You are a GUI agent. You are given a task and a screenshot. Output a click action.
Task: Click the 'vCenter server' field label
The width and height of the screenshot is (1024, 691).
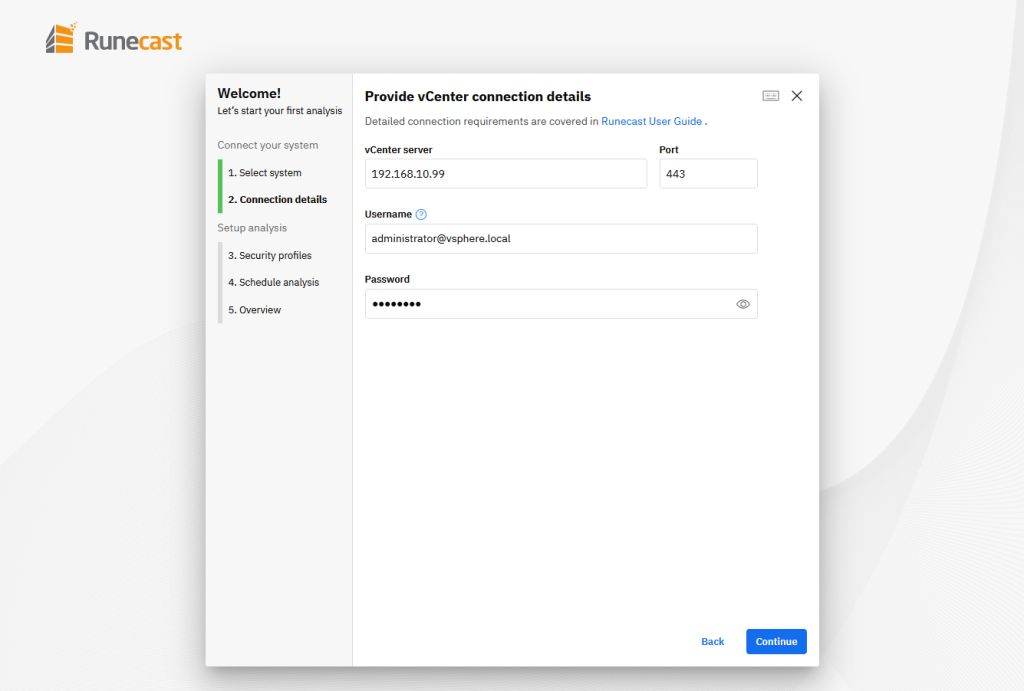[398, 150]
